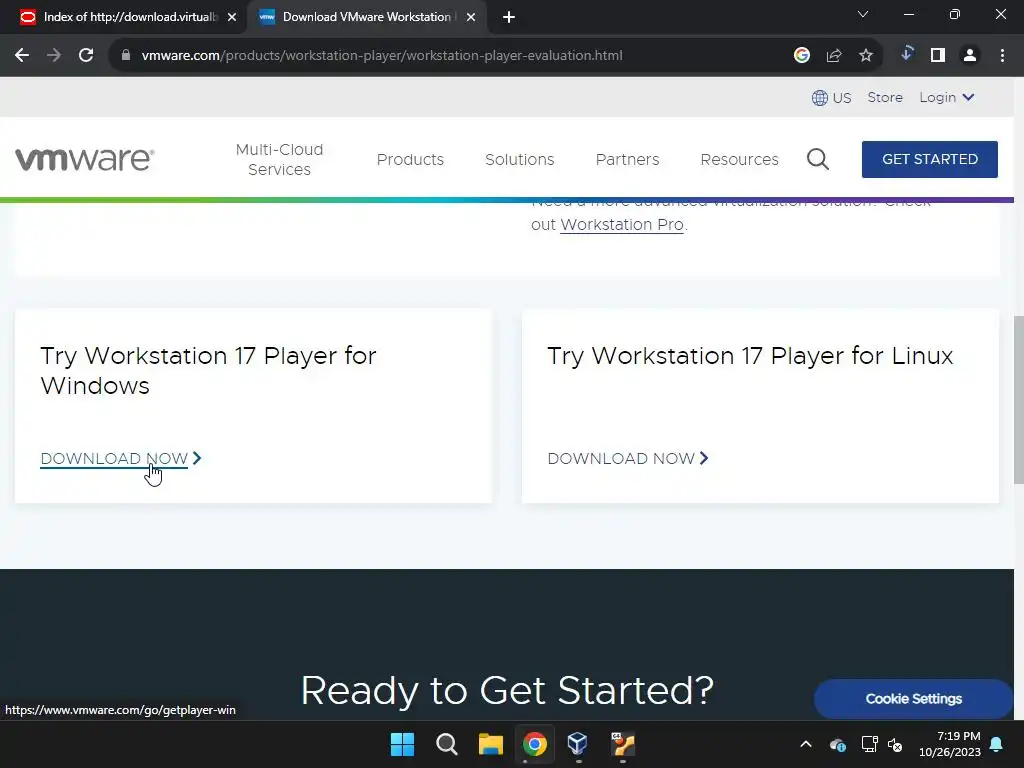
Task: Click the site search magnifier icon
Action: click(818, 159)
